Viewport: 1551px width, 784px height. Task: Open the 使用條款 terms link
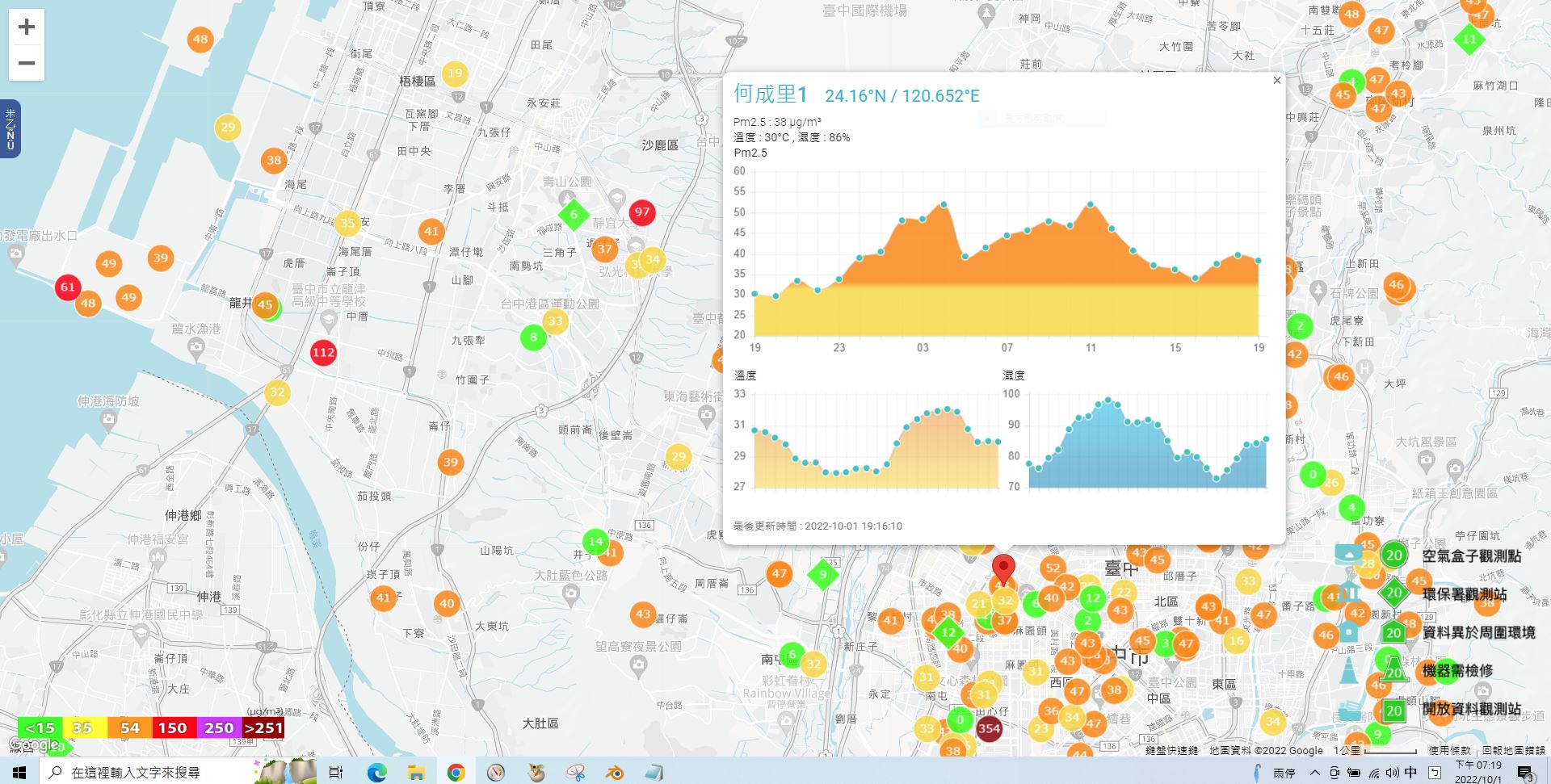click(x=1450, y=751)
